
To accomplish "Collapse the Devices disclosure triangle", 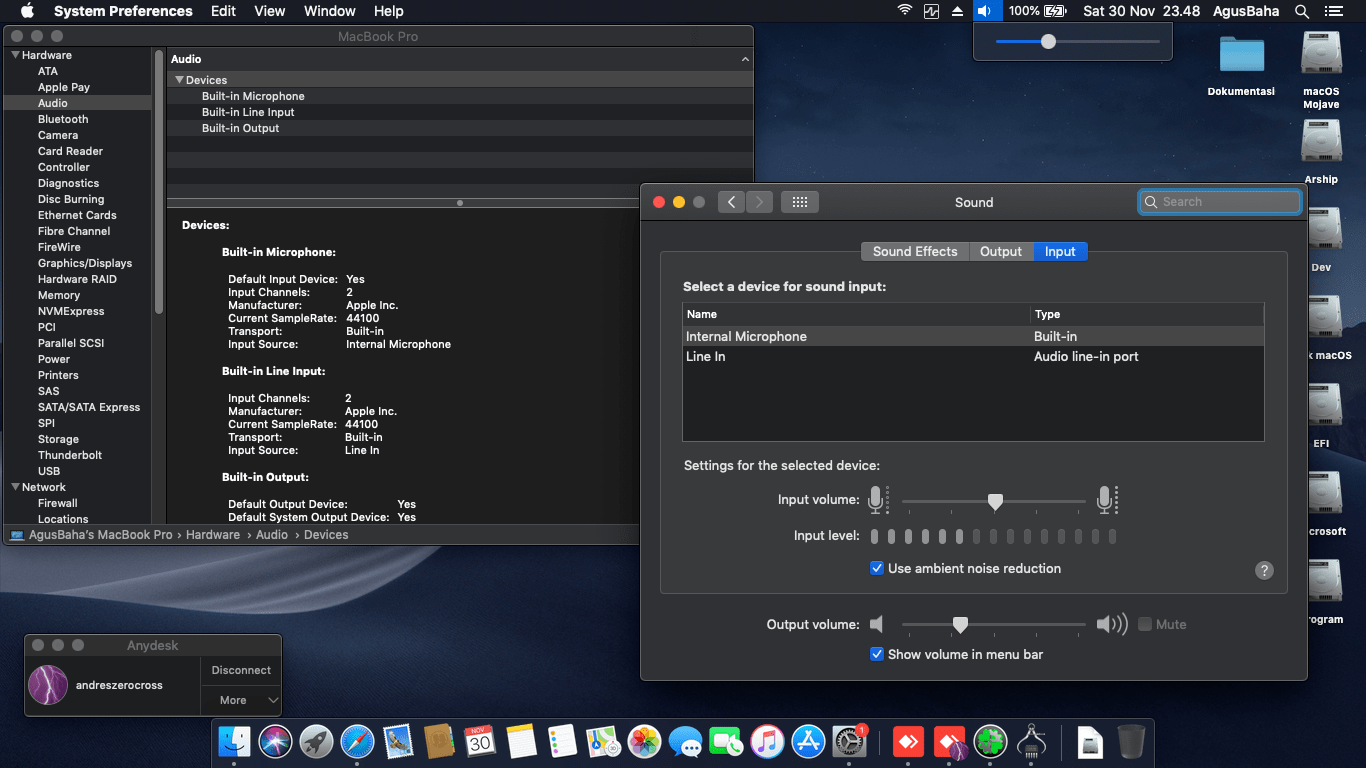I will coord(179,80).
